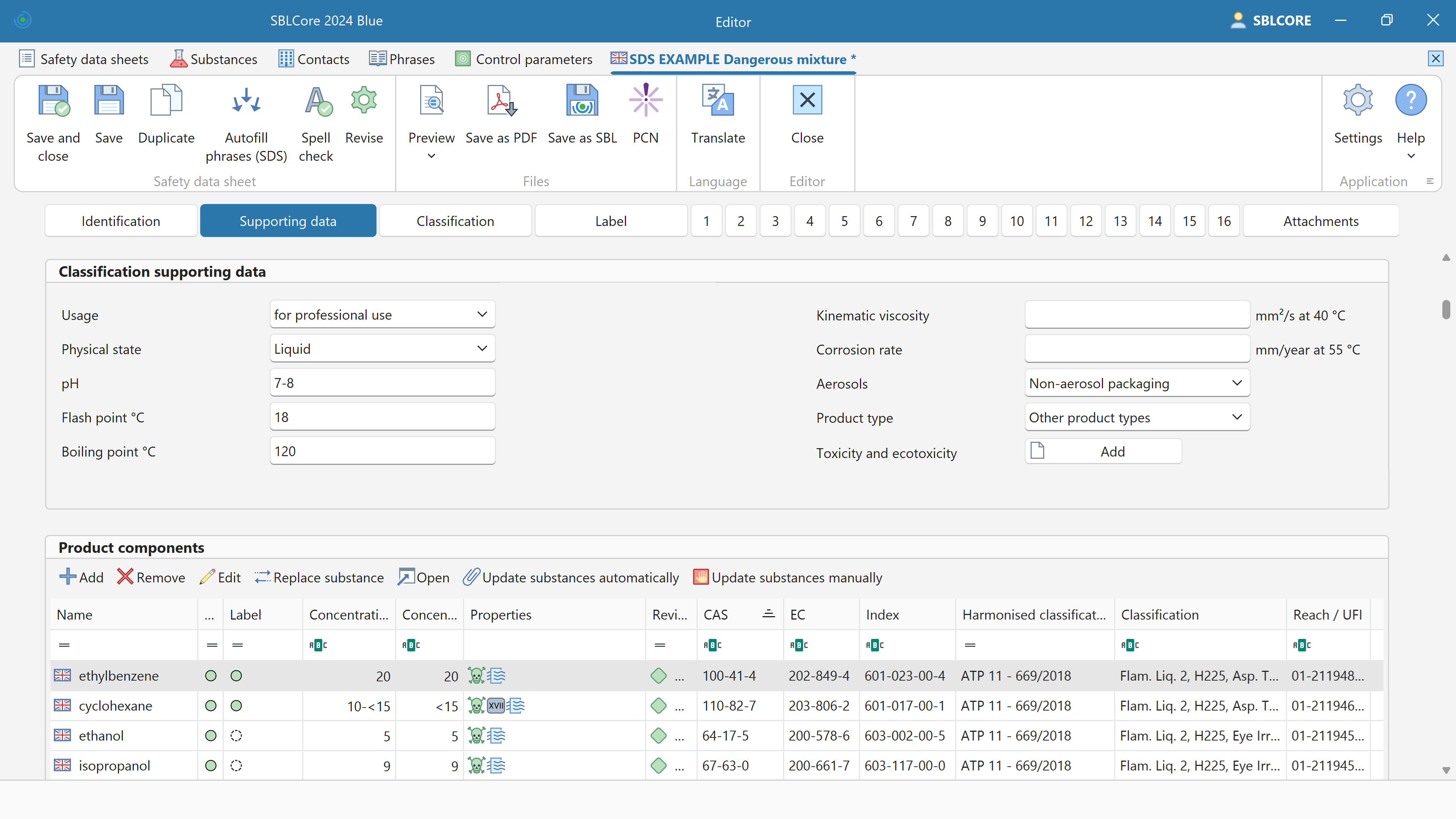Open the PCN tool
The image size is (1456, 819).
point(645,100)
